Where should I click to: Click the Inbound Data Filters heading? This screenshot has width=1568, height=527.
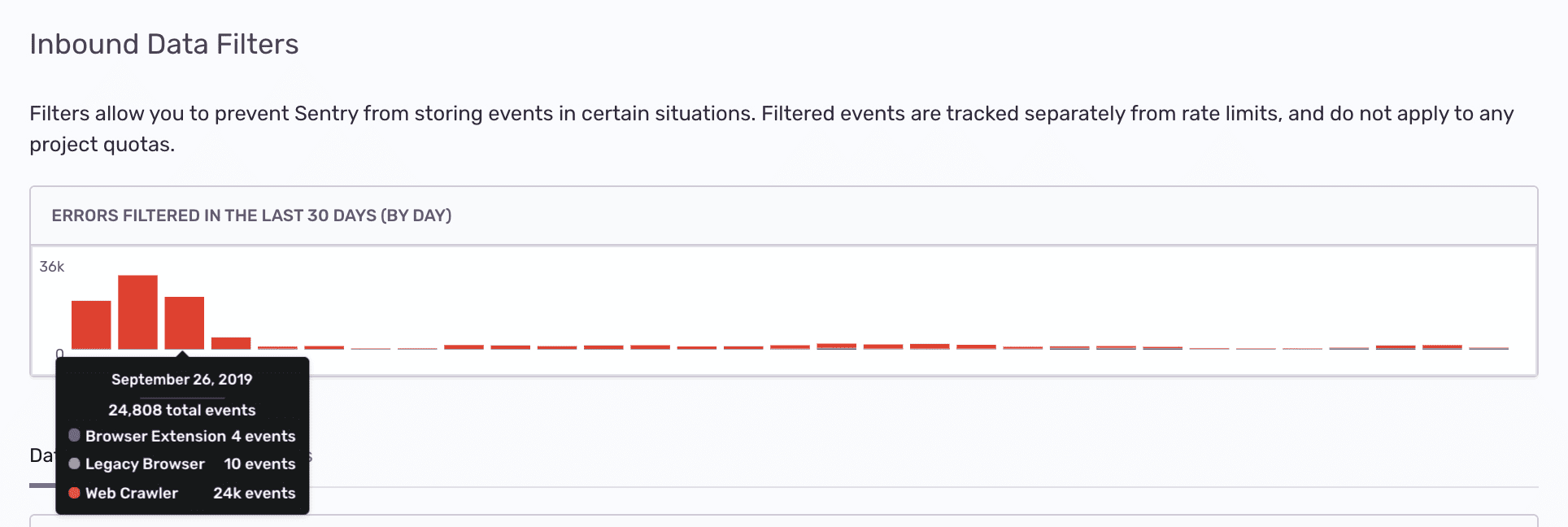(164, 44)
